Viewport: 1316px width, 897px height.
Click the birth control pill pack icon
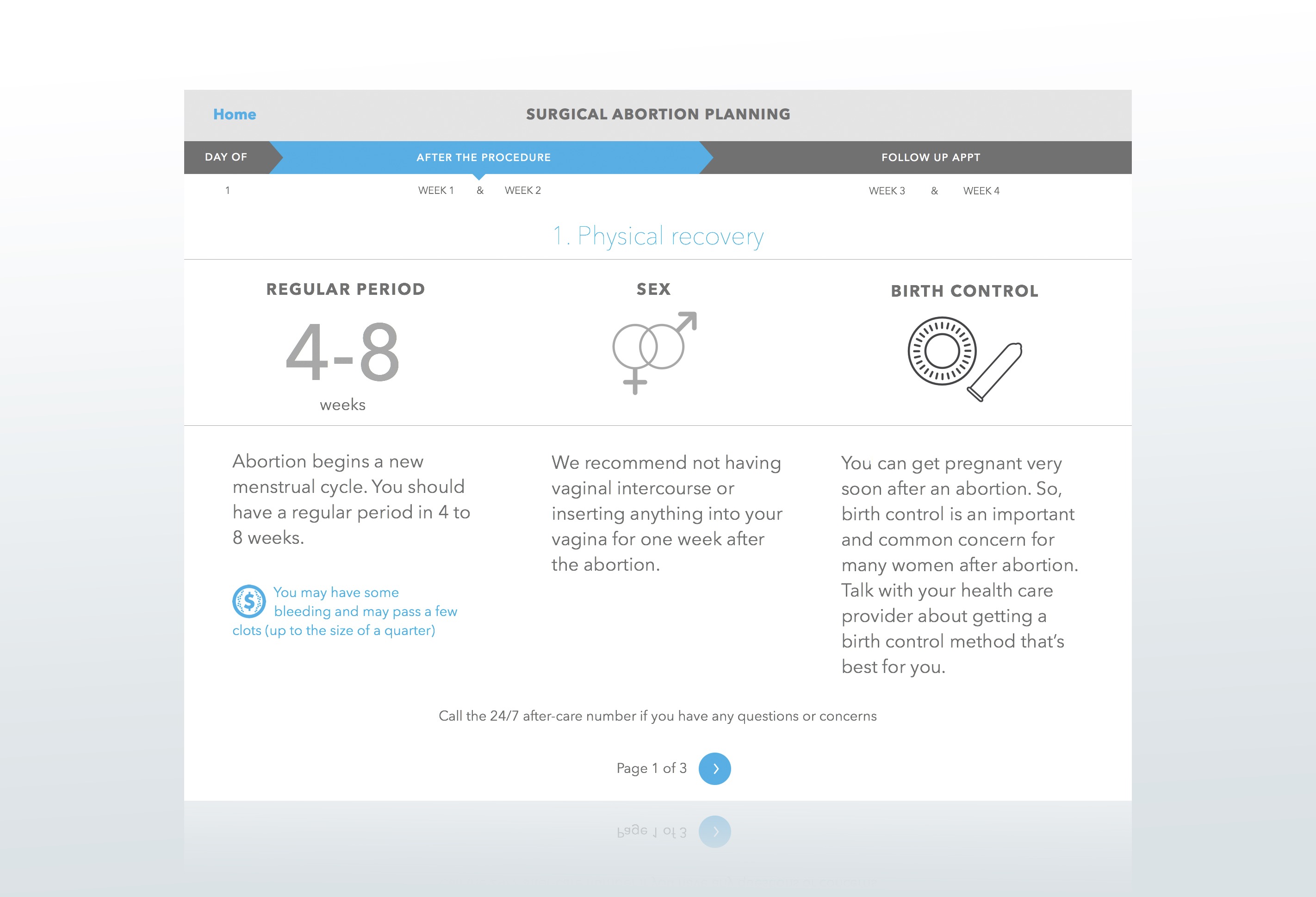point(942,351)
